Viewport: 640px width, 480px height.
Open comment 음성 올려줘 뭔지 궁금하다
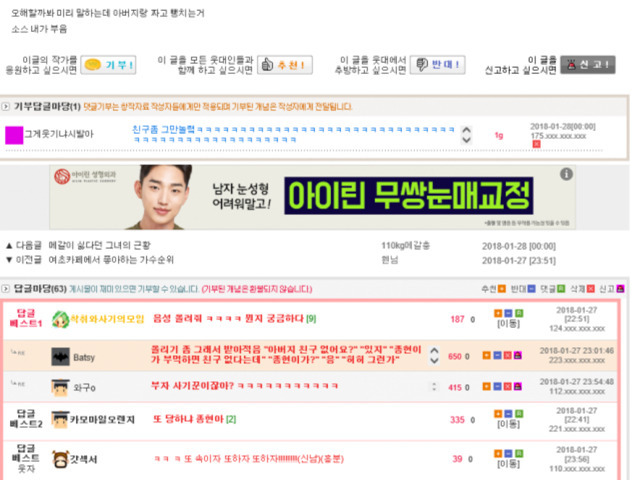point(229,319)
